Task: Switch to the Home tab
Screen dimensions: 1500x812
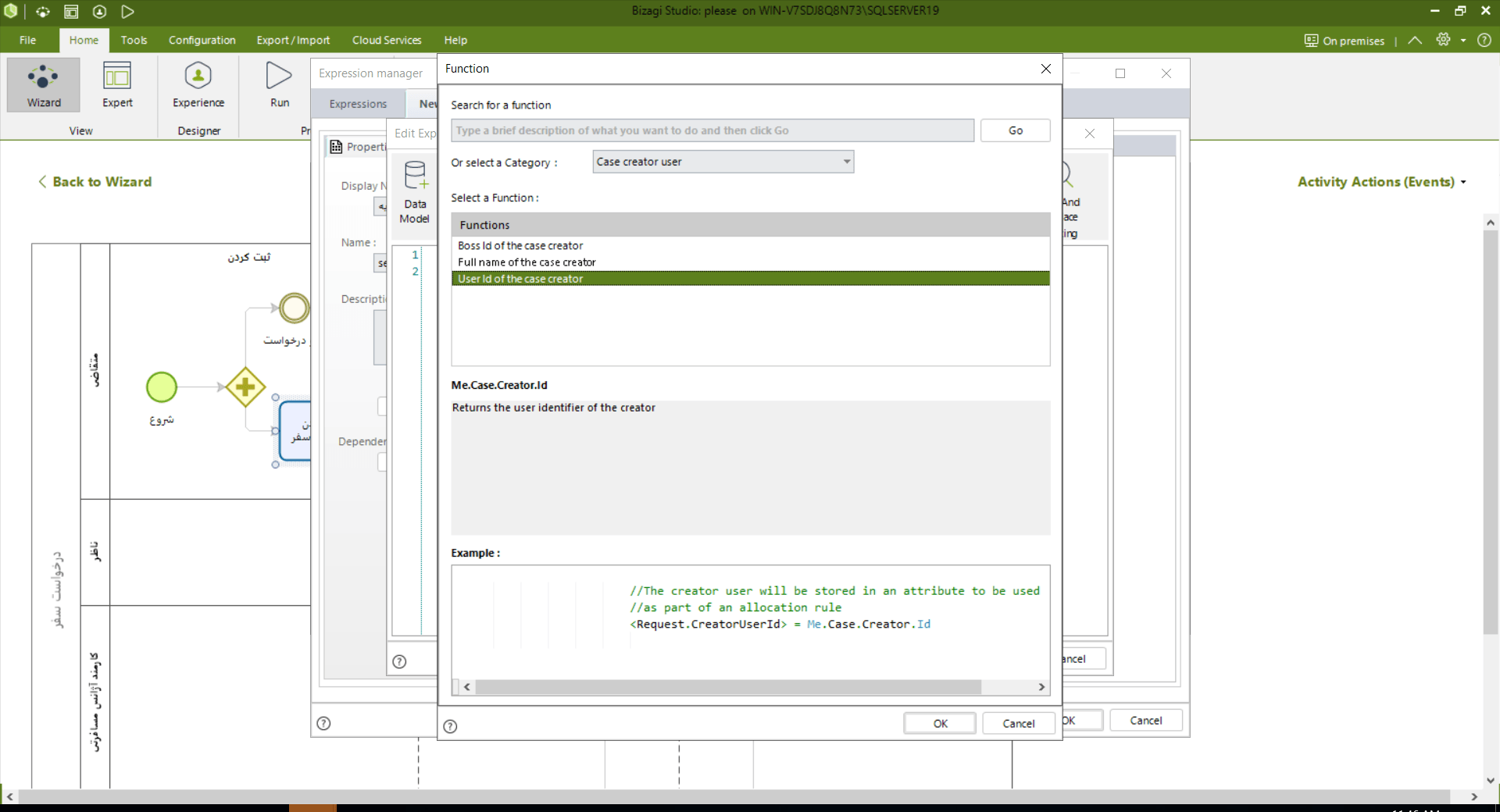Action: 84,40
